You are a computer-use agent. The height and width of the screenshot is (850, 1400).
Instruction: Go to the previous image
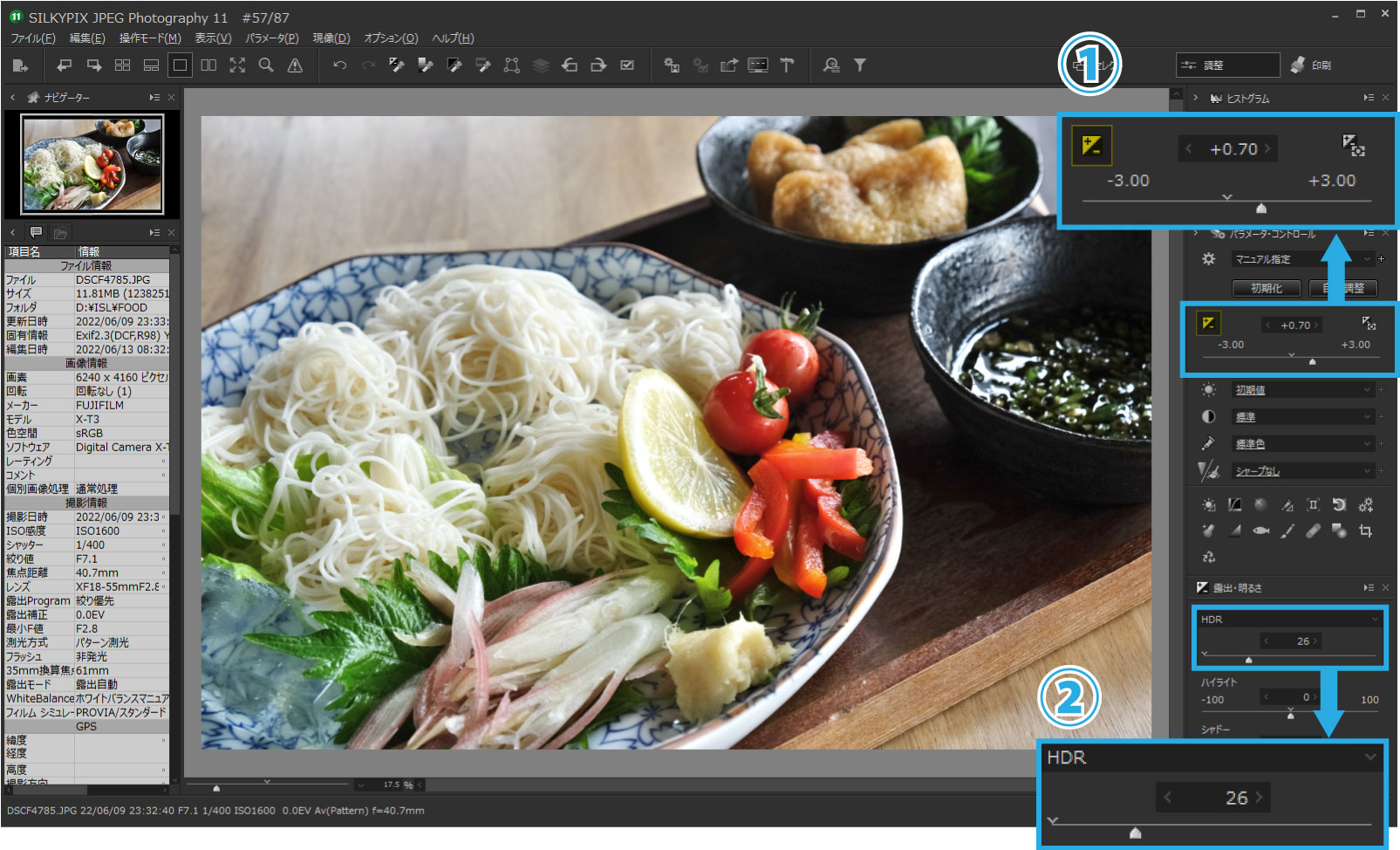pos(65,65)
